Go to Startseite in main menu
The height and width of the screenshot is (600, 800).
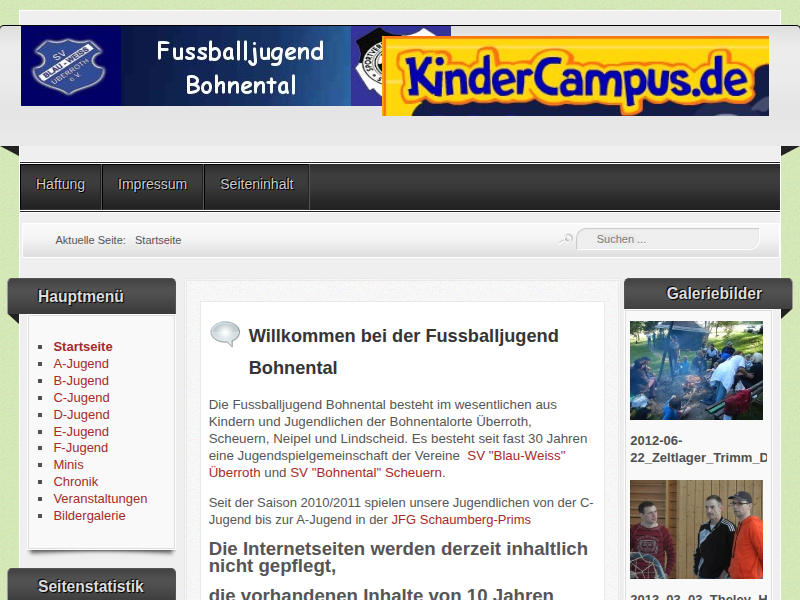pos(83,347)
